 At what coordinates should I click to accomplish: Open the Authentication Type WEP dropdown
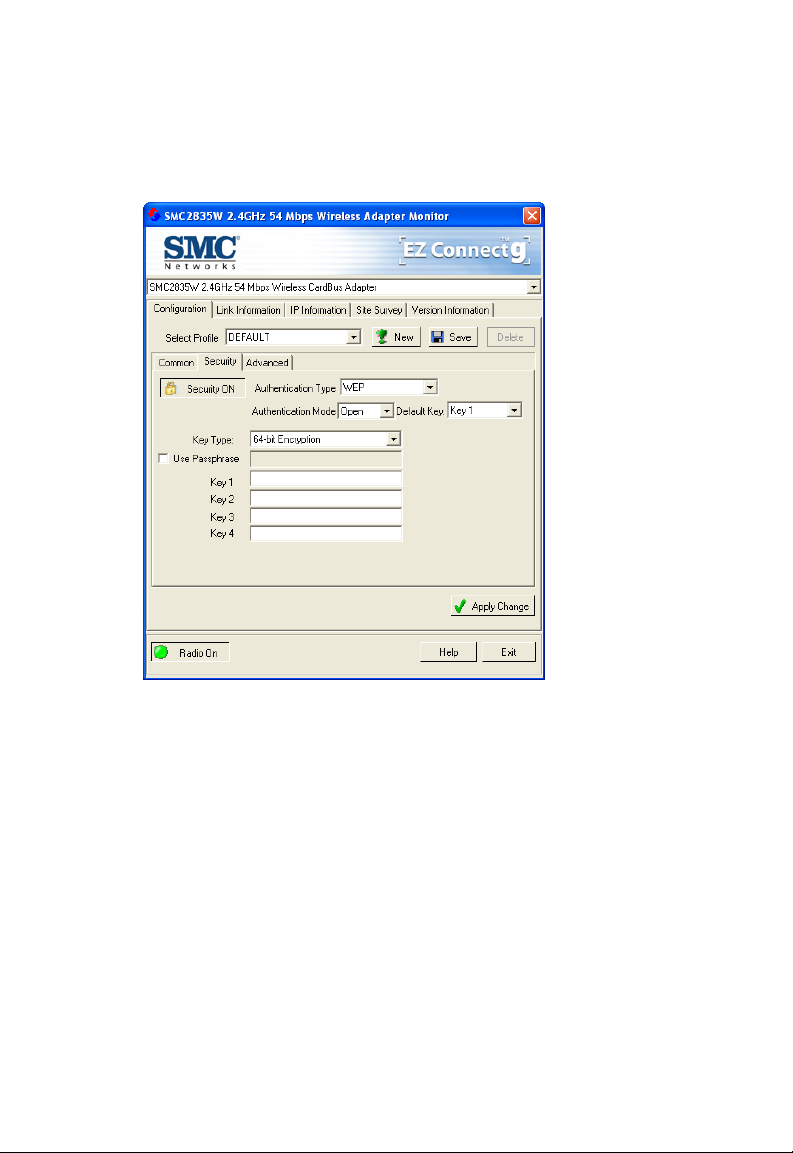(x=430, y=387)
